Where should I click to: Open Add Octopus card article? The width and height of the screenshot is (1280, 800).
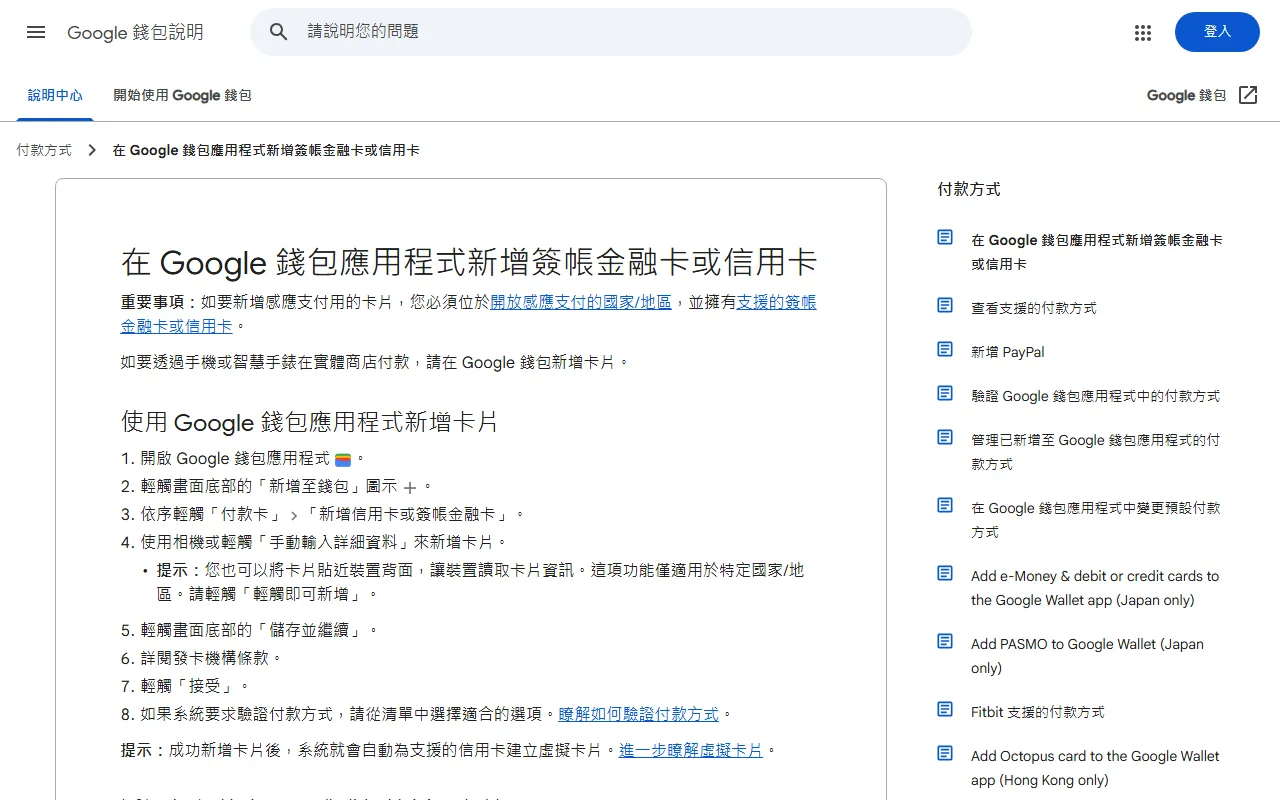pyautogui.click(x=1095, y=768)
